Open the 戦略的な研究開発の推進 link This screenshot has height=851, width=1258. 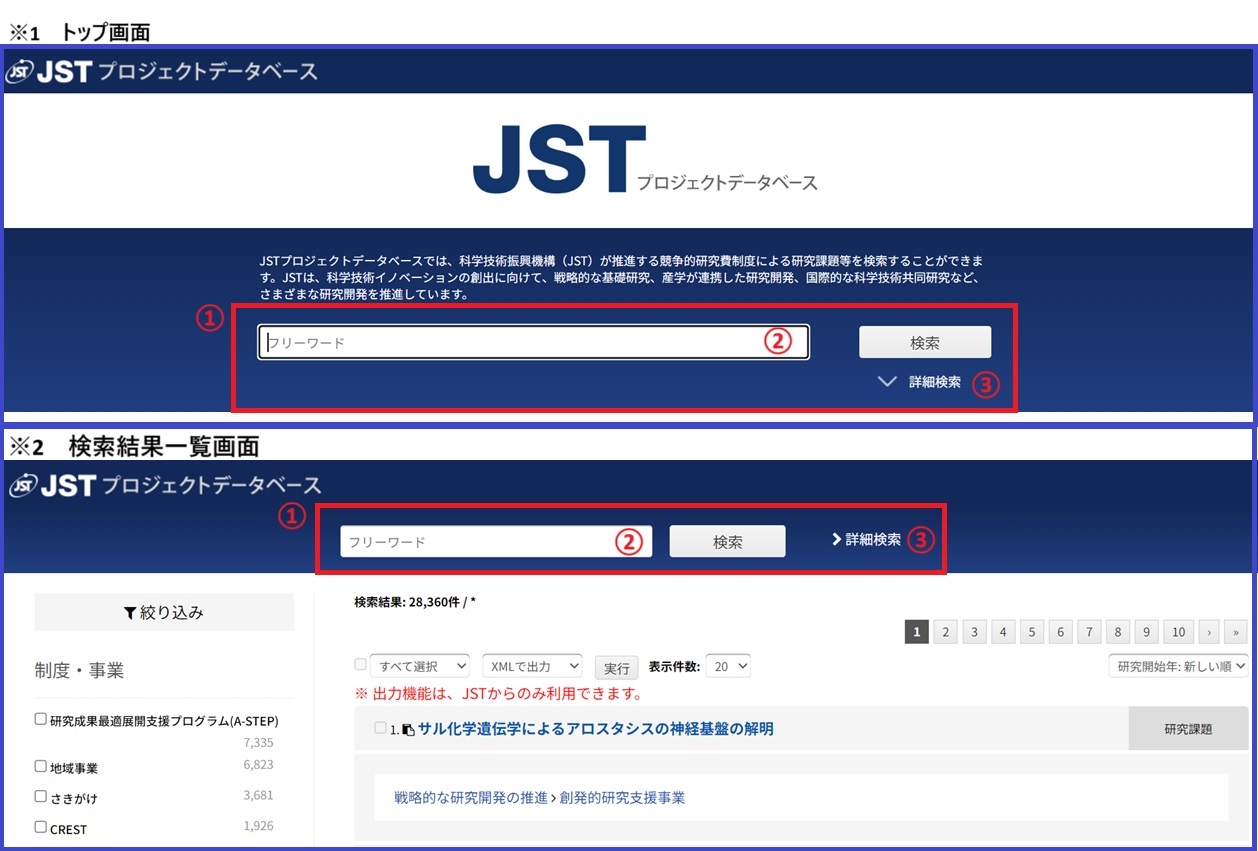coord(471,798)
